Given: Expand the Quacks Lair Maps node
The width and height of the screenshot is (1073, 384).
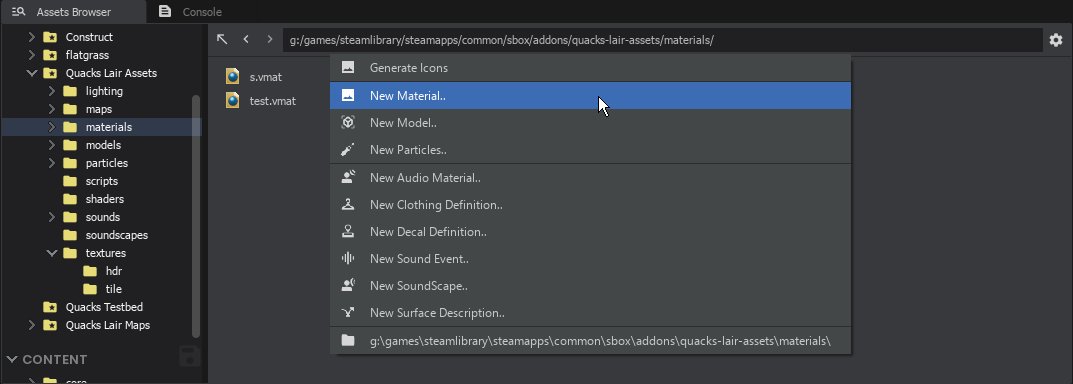Looking at the screenshot, I should click(31, 325).
